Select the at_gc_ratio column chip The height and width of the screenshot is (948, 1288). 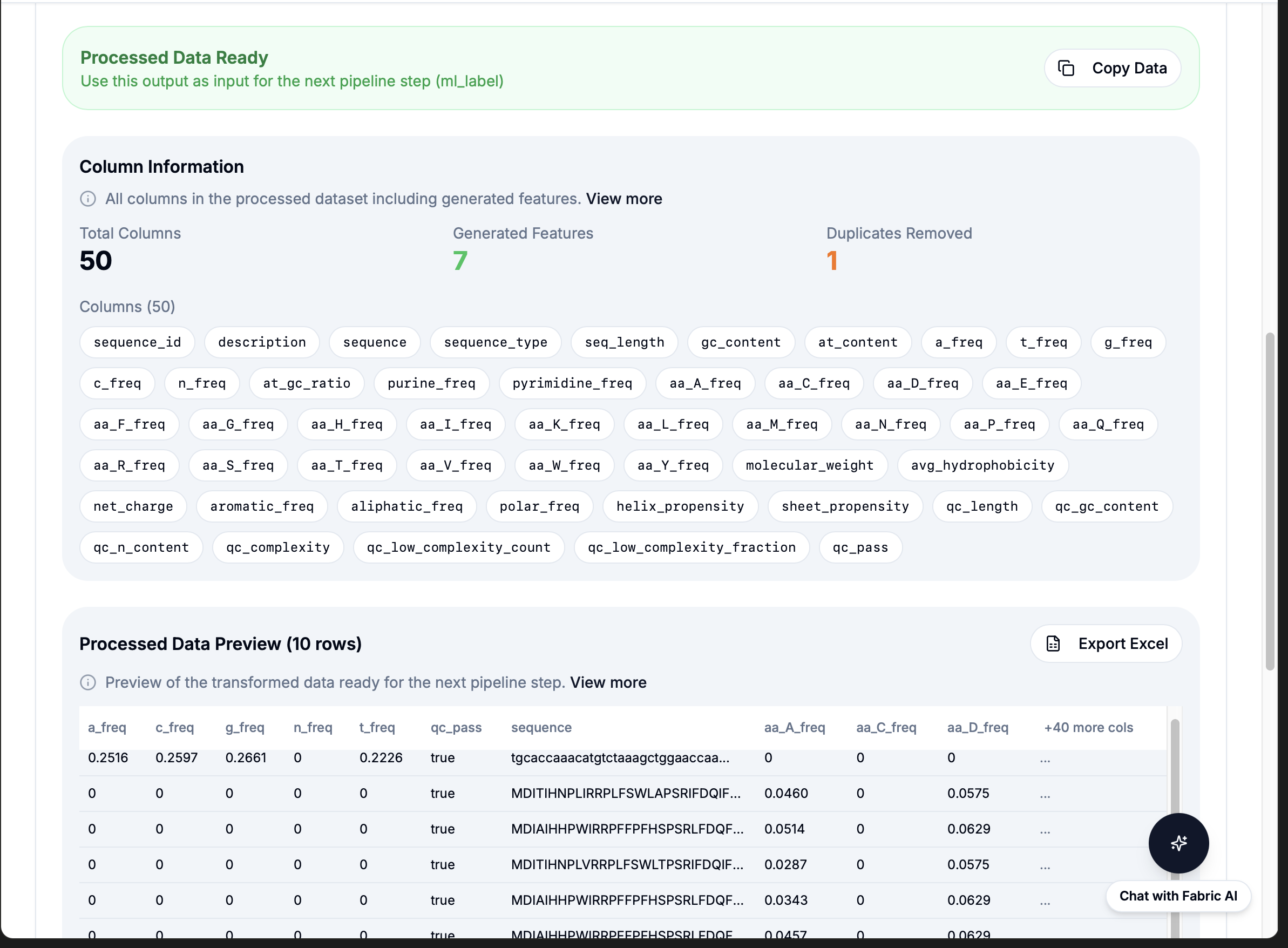307,383
